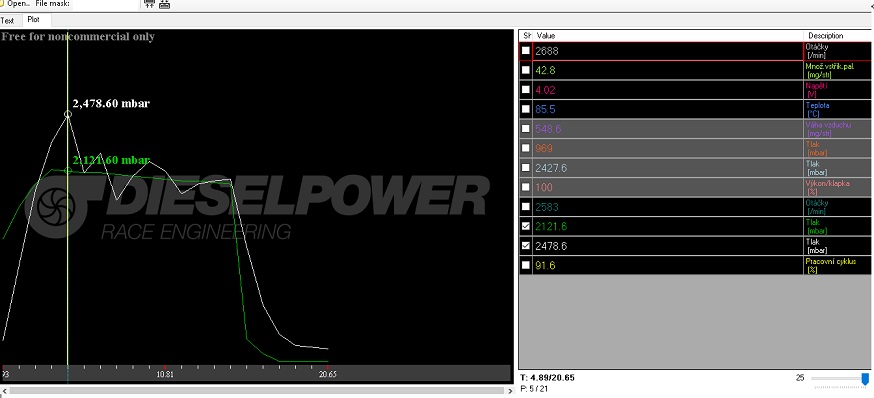Uncheck the green Tlak 2121.6 checkbox

526,226
